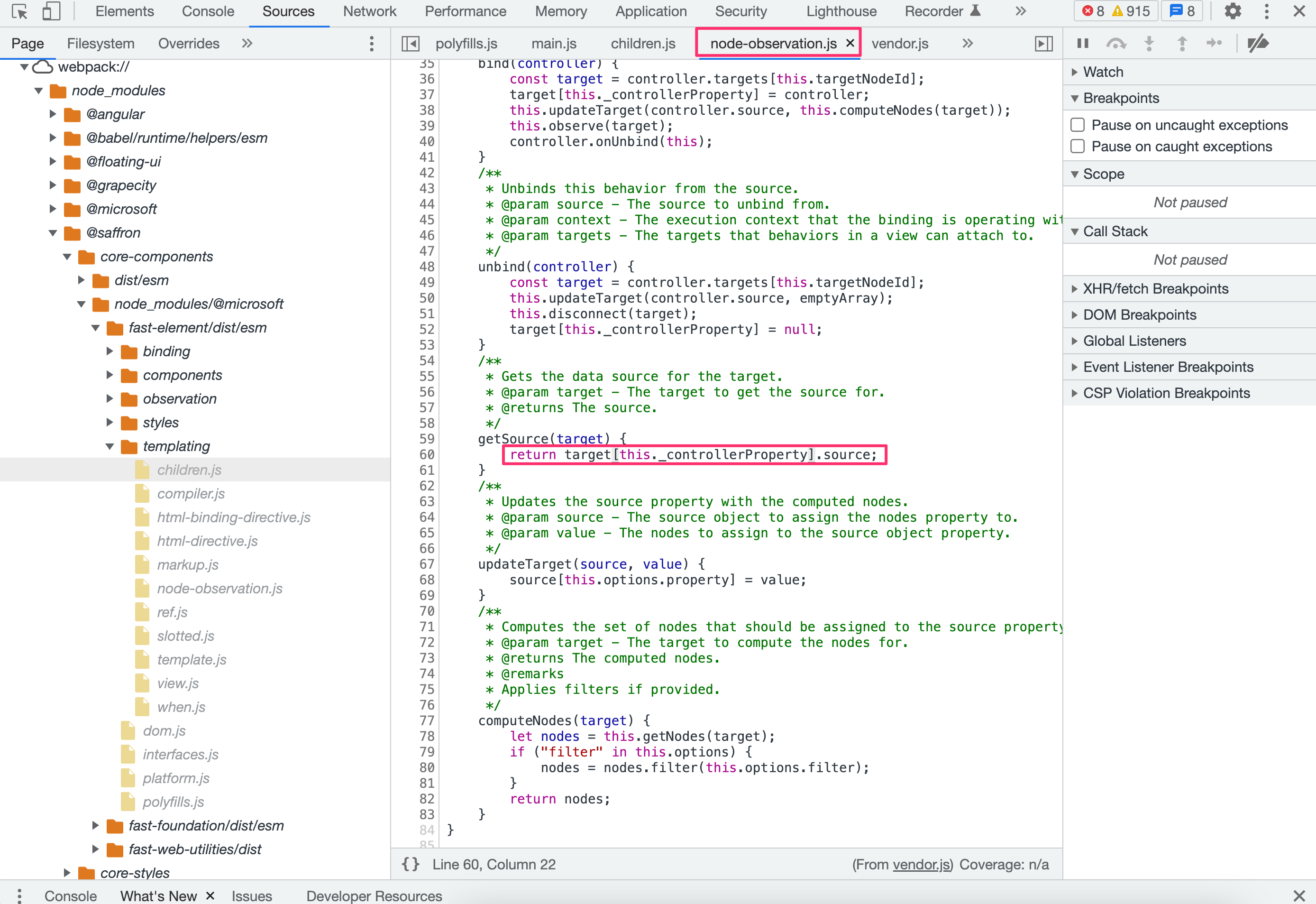Close the bottom drawer panel

(1299, 895)
